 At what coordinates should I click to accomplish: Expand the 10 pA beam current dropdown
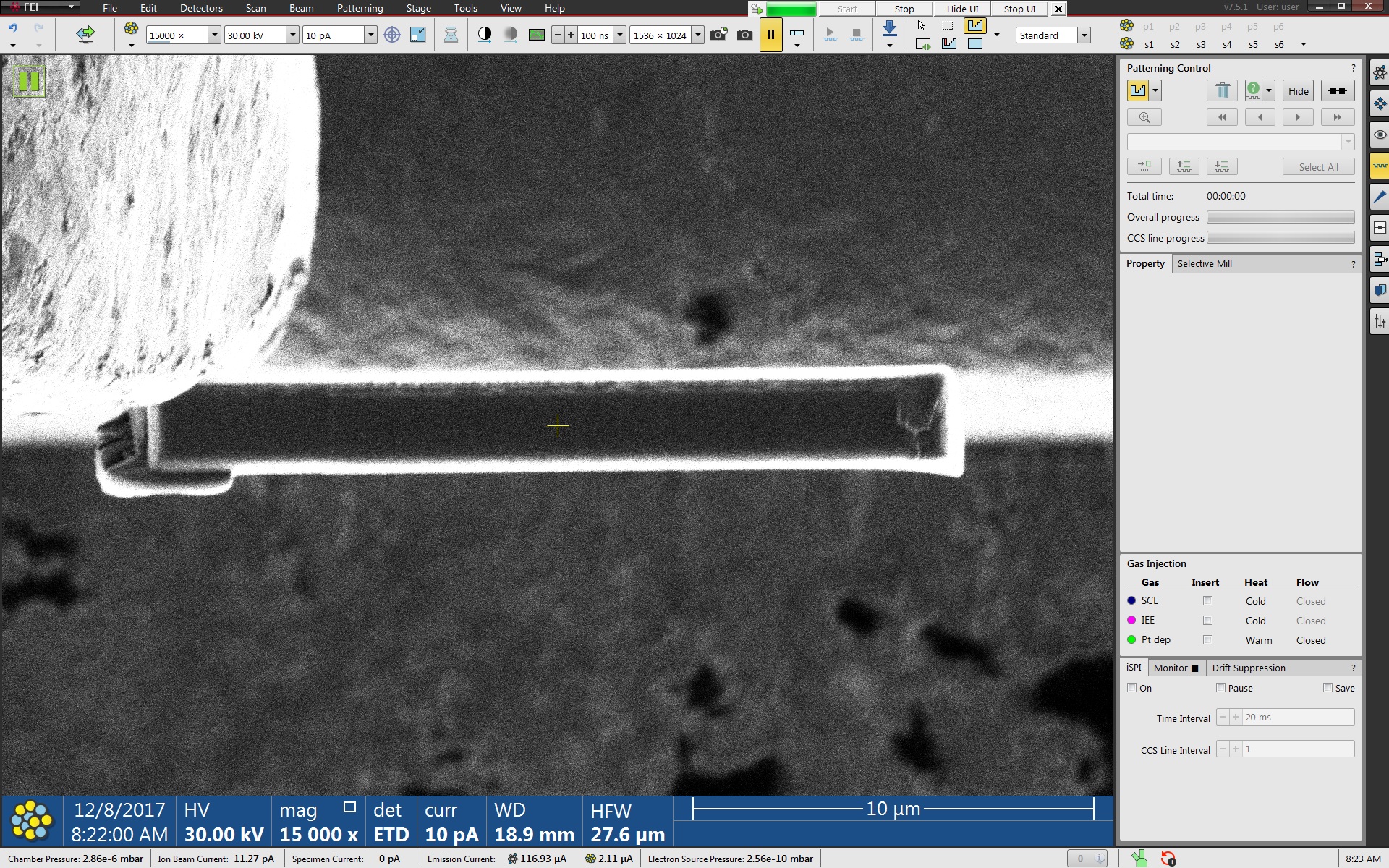coord(370,35)
